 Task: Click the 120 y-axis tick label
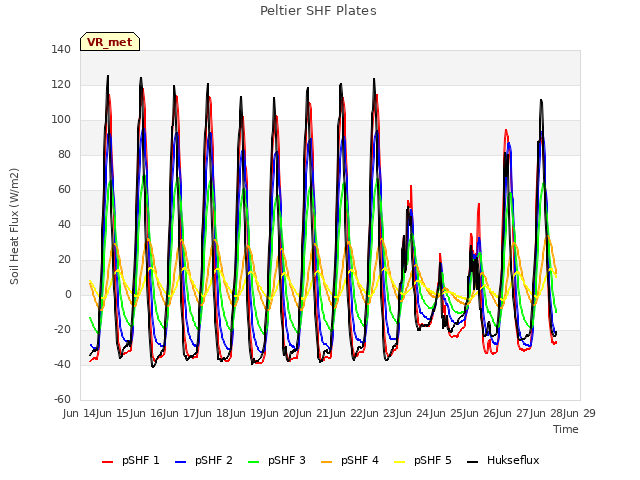61,84
